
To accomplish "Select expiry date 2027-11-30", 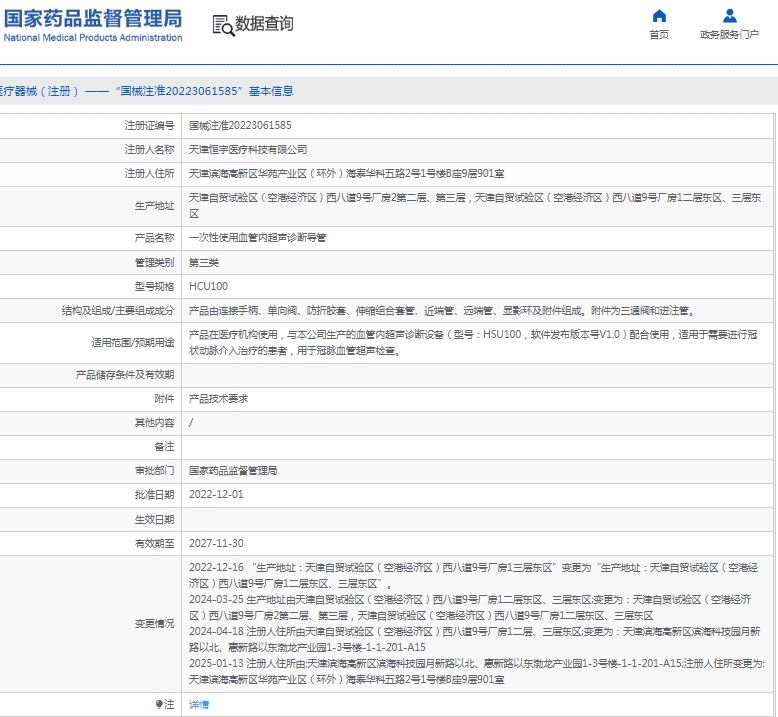I will [x=216, y=543].
